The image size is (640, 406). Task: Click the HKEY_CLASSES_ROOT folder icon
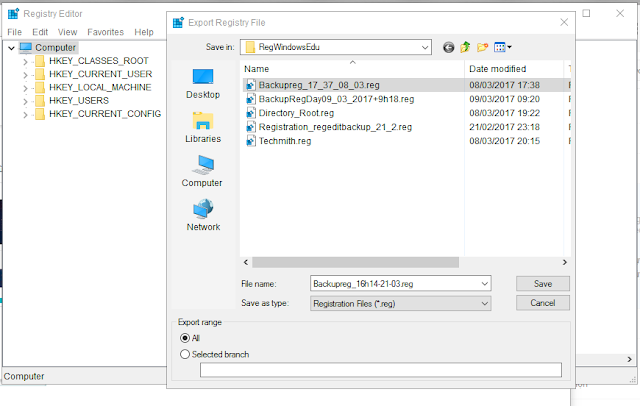tap(40, 61)
